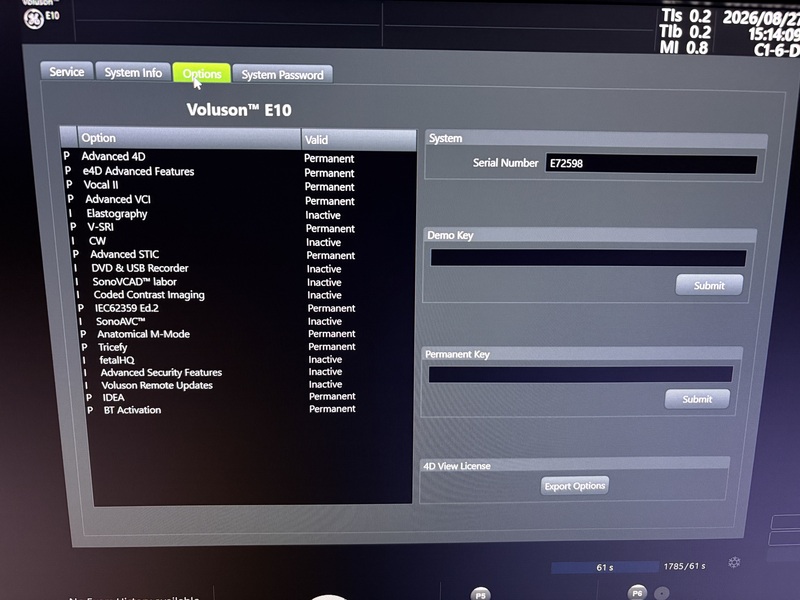Switch to the System Info tab

(133, 72)
